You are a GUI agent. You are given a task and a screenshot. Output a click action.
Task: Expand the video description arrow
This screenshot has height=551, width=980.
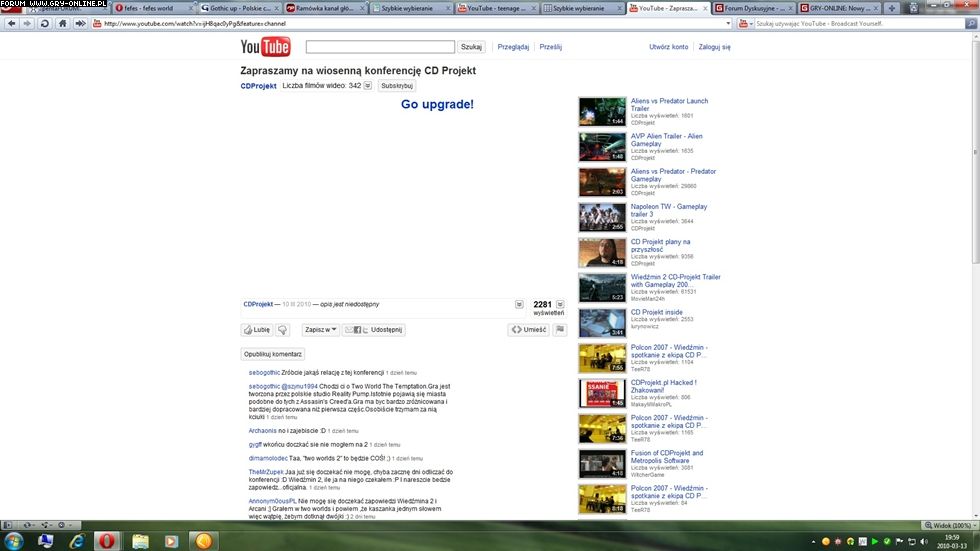click(519, 304)
